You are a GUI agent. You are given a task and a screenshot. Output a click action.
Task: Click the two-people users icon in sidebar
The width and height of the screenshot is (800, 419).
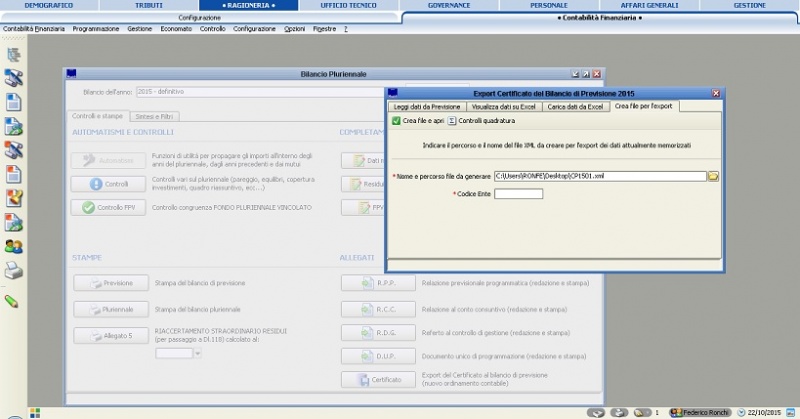[14, 246]
